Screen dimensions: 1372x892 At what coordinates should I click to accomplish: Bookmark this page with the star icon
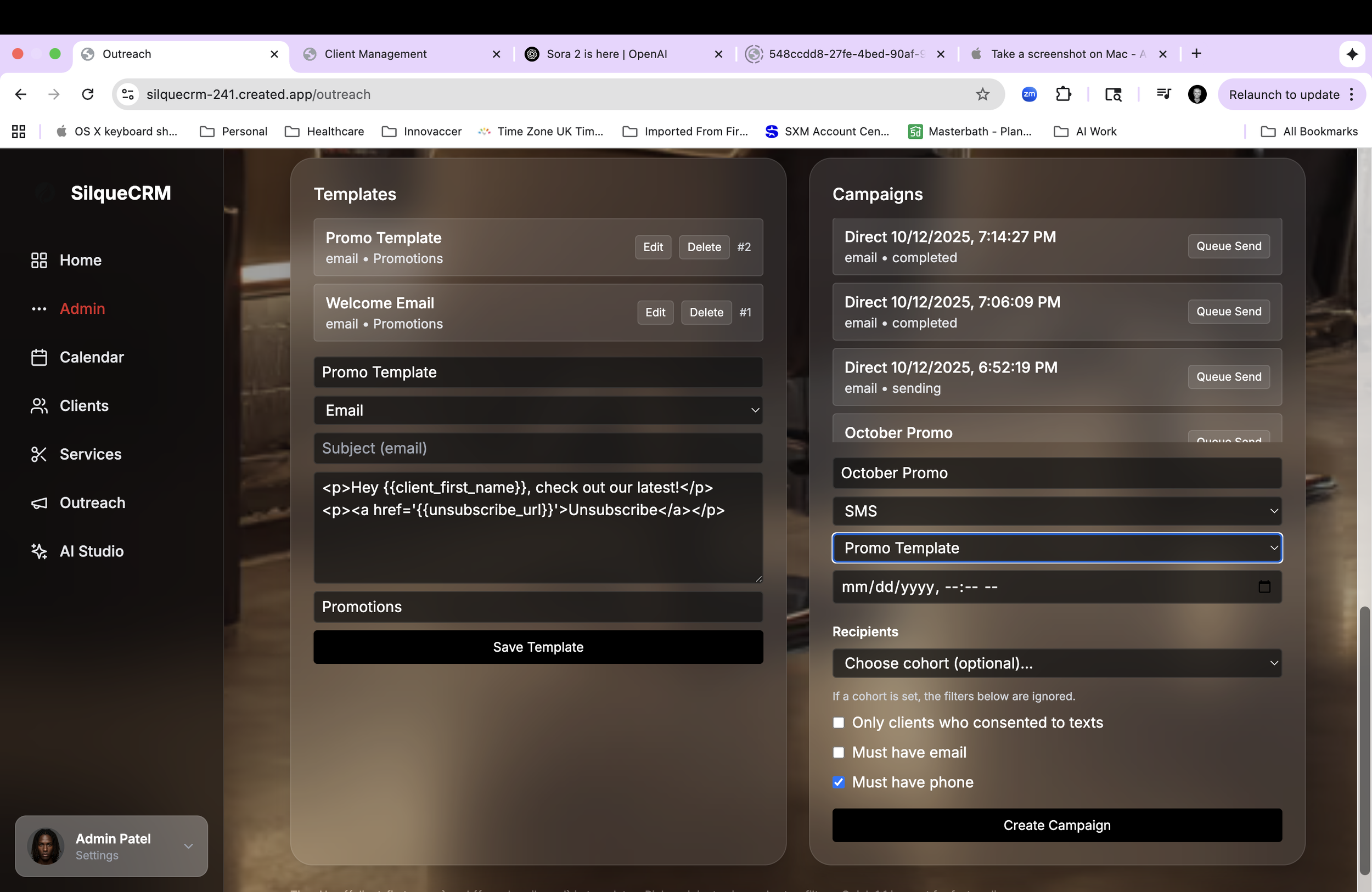coord(982,94)
